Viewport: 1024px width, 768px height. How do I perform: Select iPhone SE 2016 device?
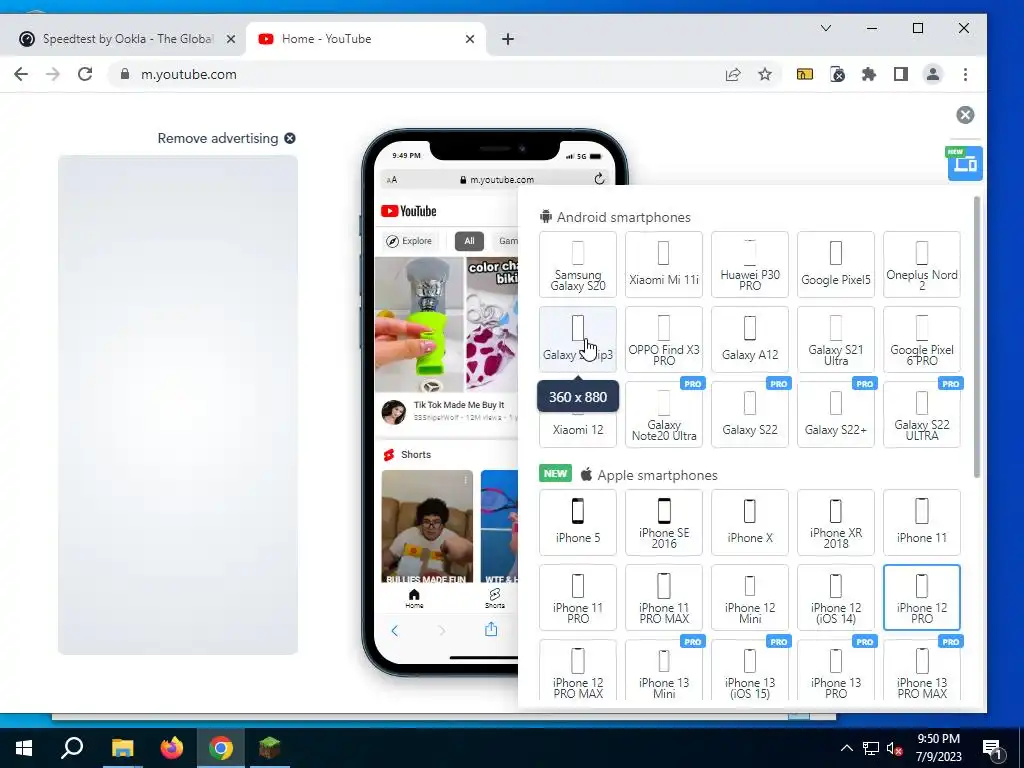[x=664, y=522]
